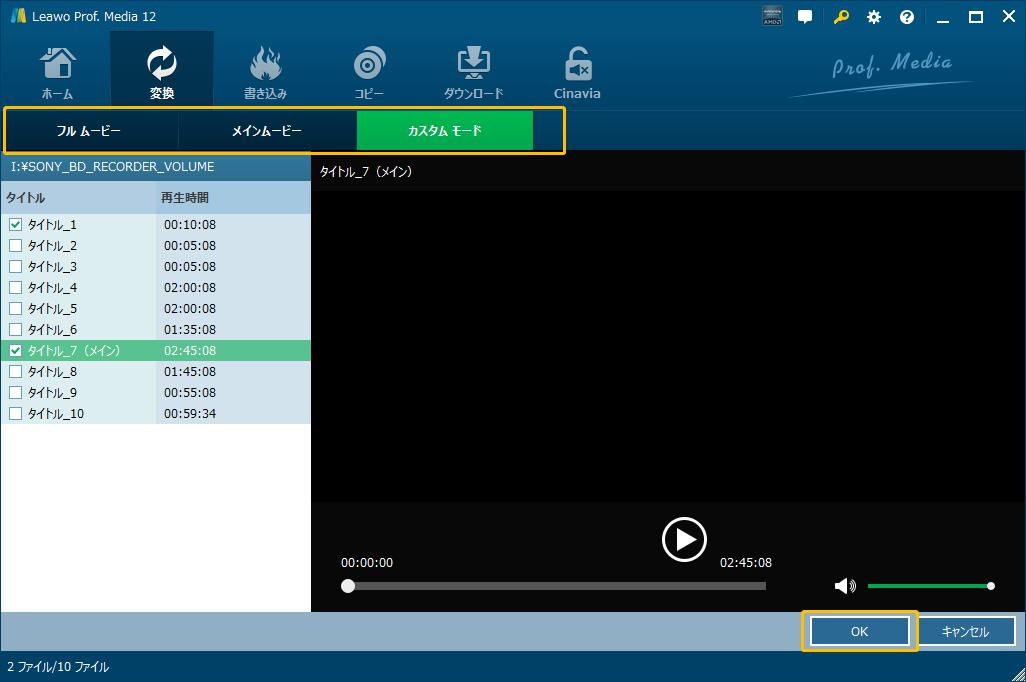Check タイトル_3 checkbox

[x=16, y=266]
